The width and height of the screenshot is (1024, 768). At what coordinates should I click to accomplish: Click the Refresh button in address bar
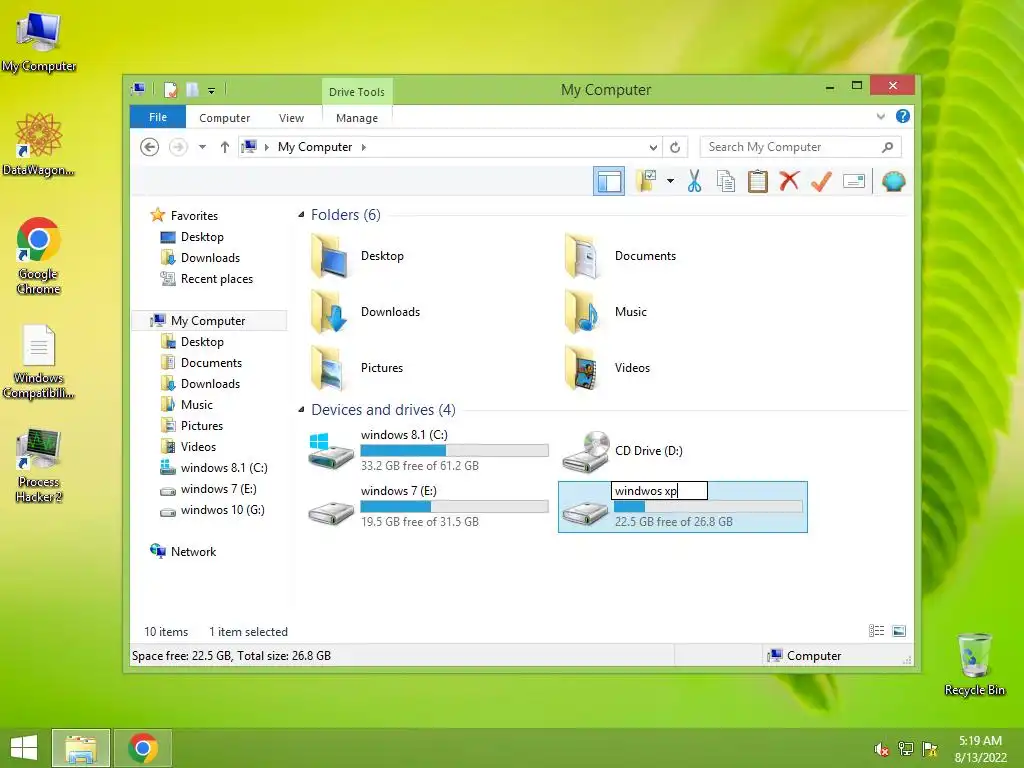point(675,147)
